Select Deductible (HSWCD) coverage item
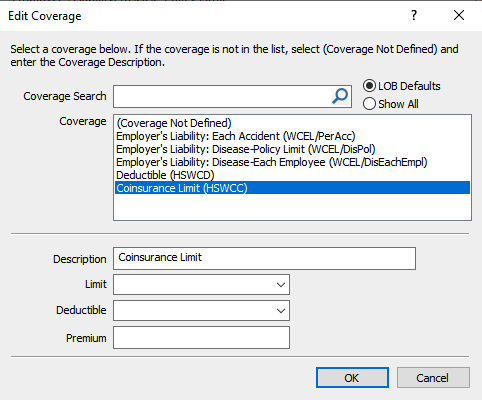 tap(165, 175)
